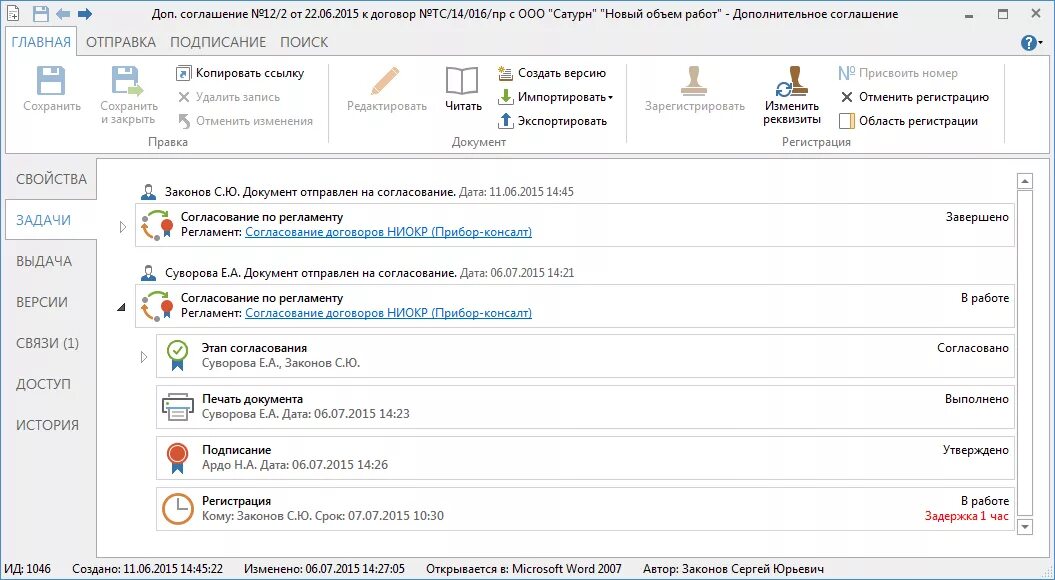The image size is (1055, 580).
Task: Click Изменено: 06.07.2015 14:27:05 status entry
Action: [324, 569]
